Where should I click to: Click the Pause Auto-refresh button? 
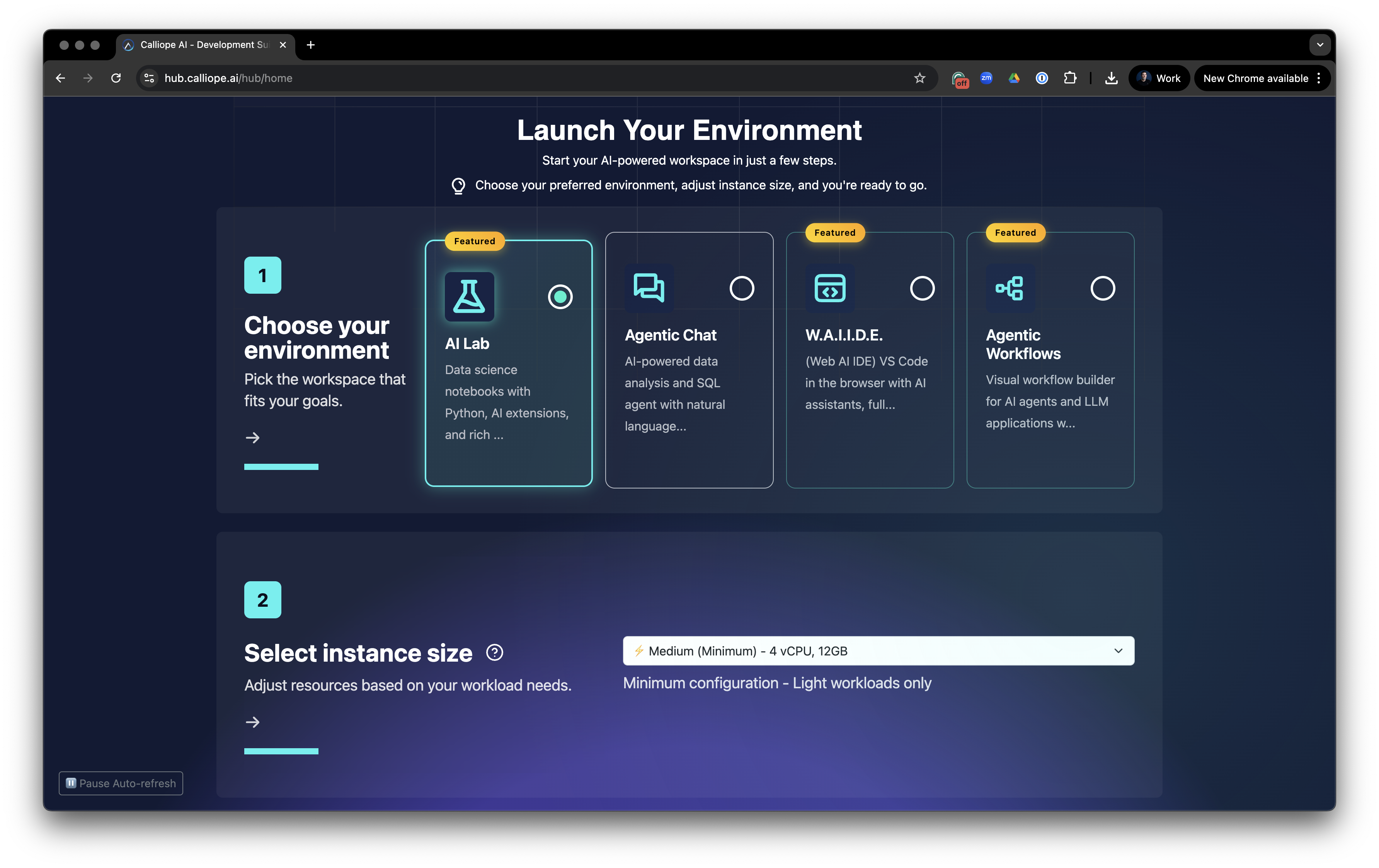tap(120, 783)
